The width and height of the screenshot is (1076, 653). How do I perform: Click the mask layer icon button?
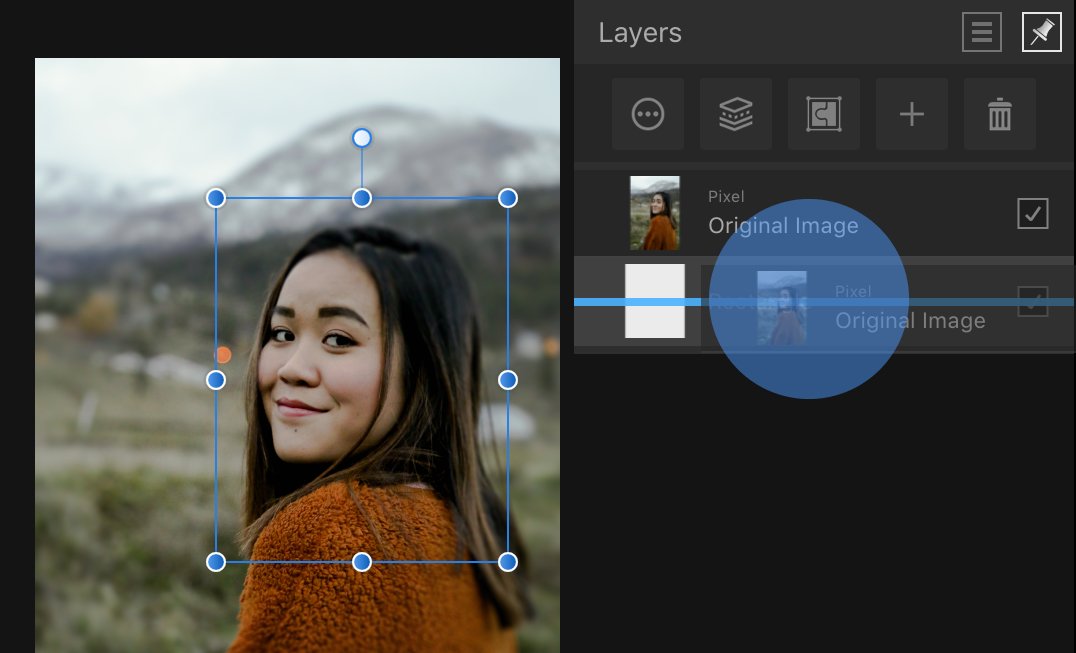coord(823,114)
